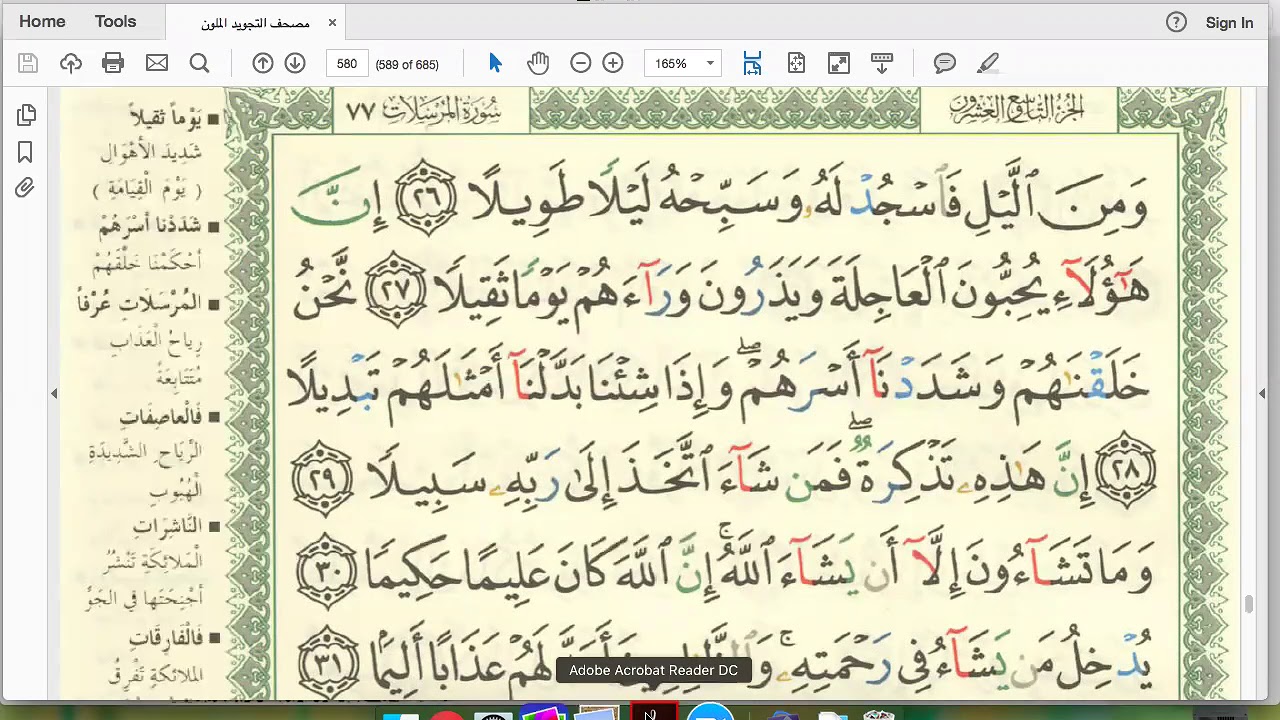The height and width of the screenshot is (720, 1280).
Task: Go to previous page arrow
Action: pos(263,63)
